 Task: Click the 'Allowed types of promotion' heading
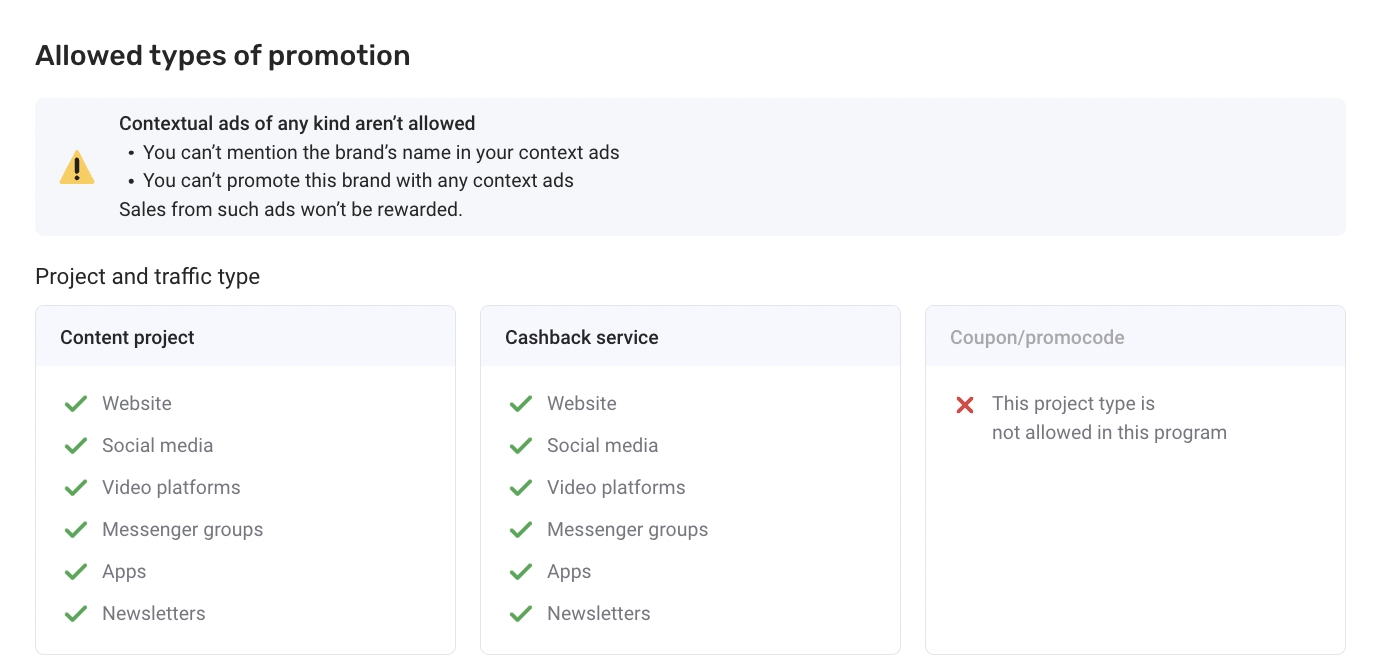click(222, 56)
